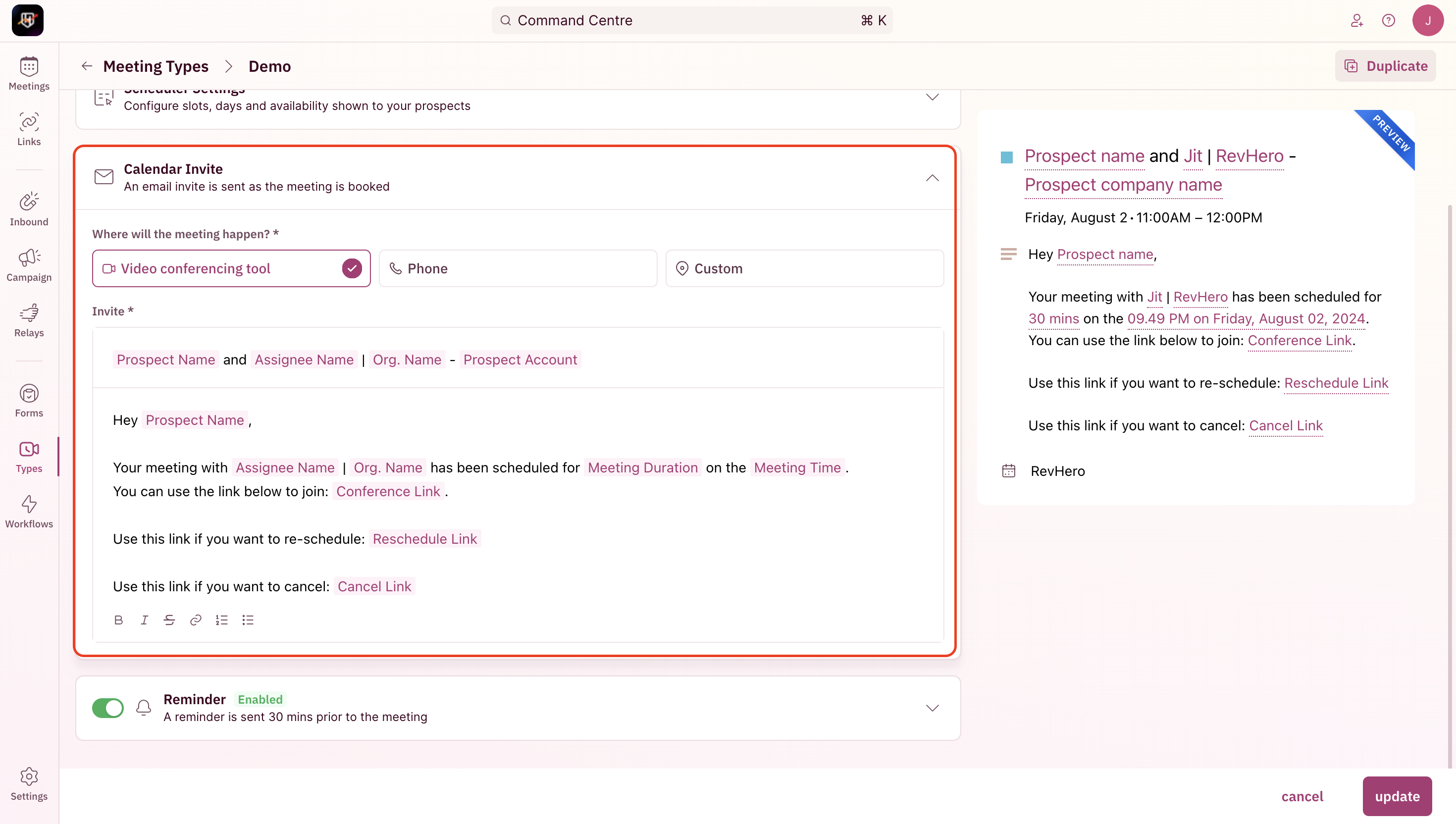
Task: Open Forms in the sidebar
Action: [29, 401]
